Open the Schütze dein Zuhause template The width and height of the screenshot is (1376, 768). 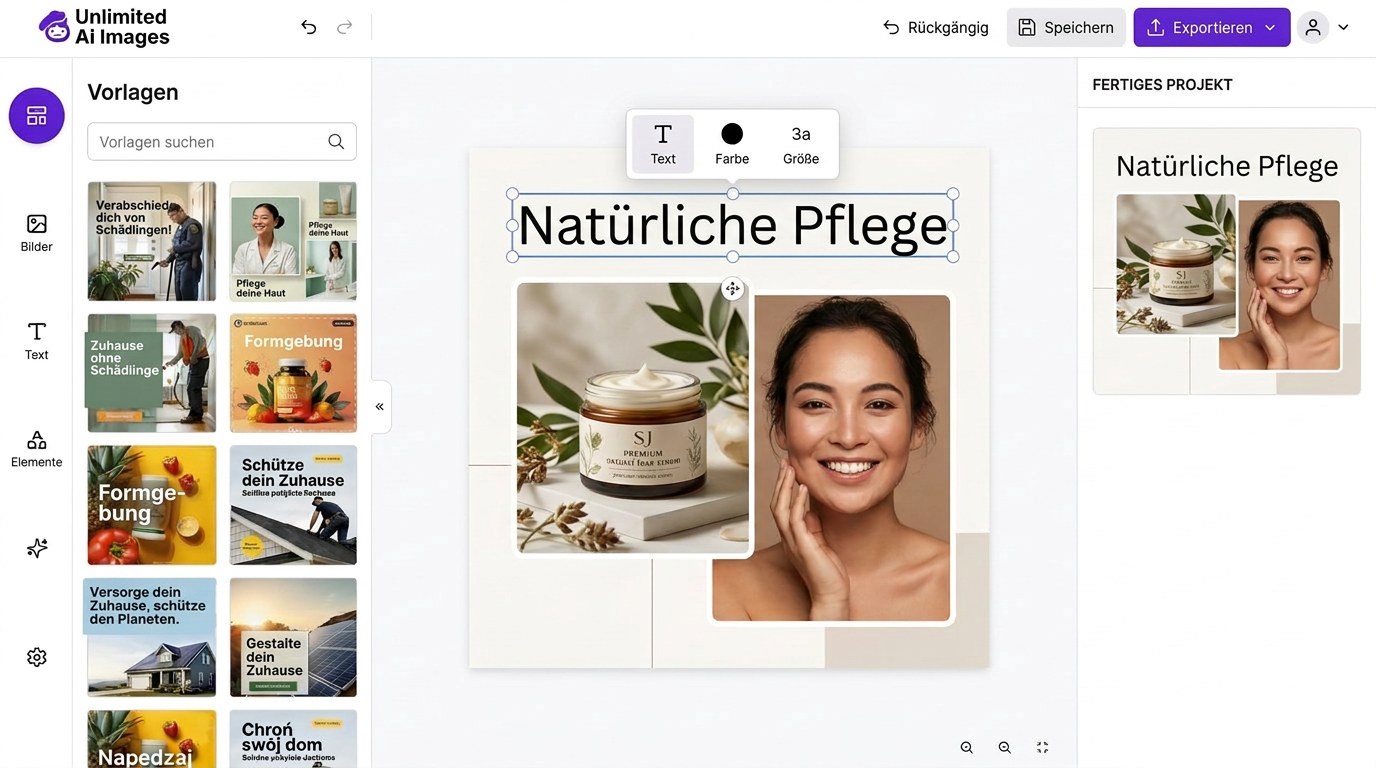(x=293, y=505)
